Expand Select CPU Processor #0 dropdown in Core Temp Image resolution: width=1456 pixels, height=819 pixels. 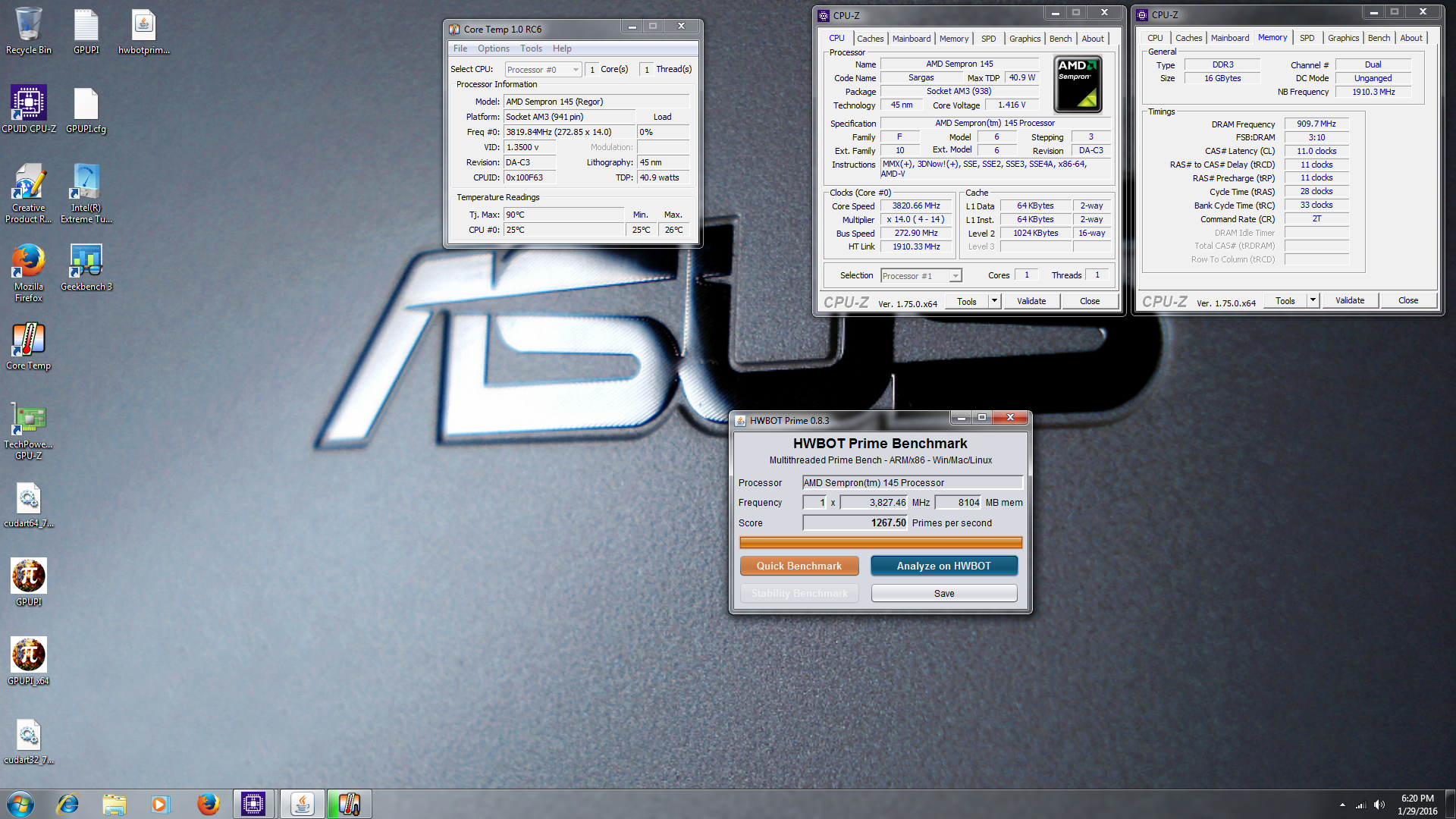pyautogui.click(x=543, y=70)
